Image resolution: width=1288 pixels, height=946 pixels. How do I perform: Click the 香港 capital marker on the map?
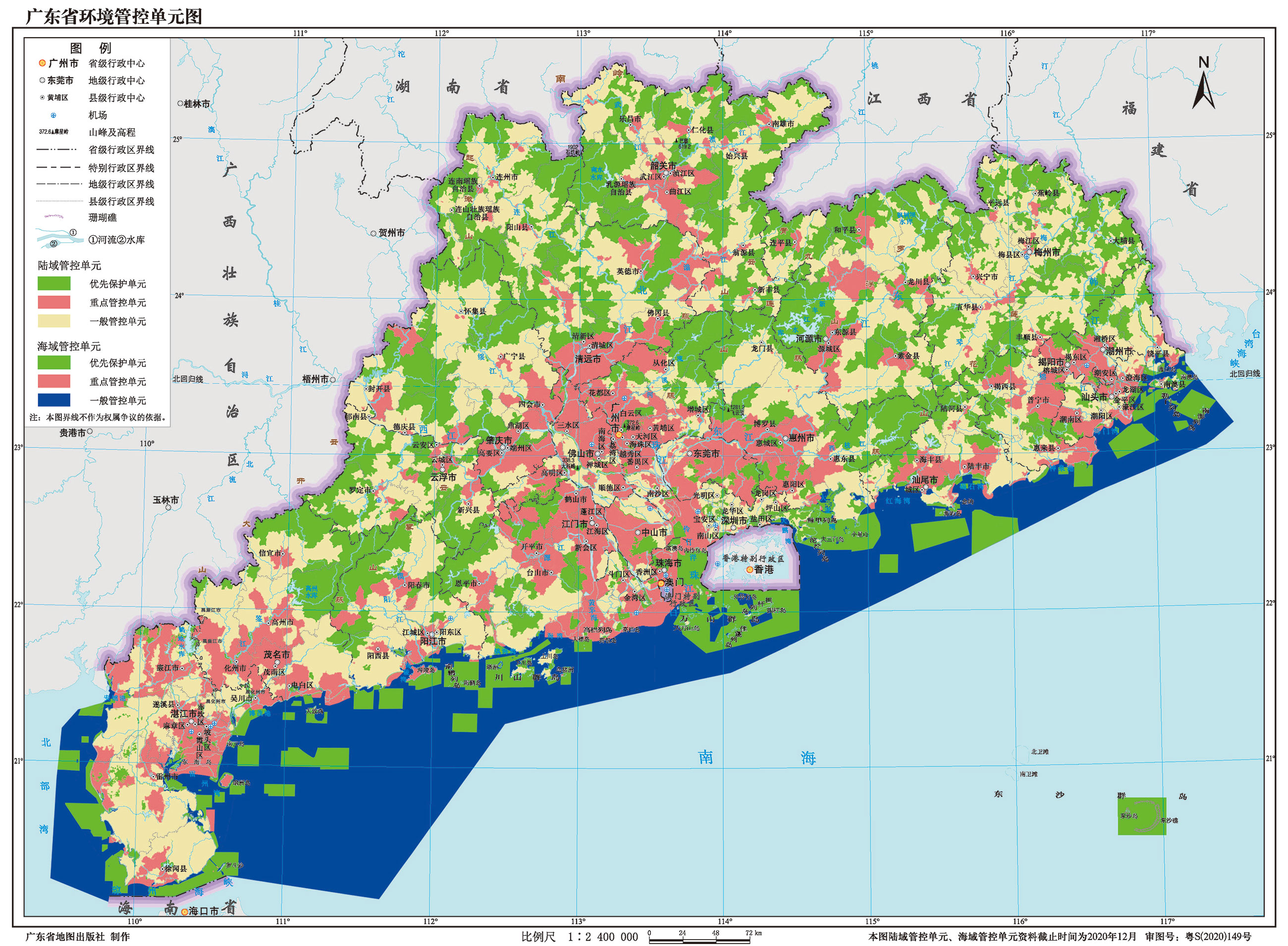pyautogui.click(x=750, y=570)
